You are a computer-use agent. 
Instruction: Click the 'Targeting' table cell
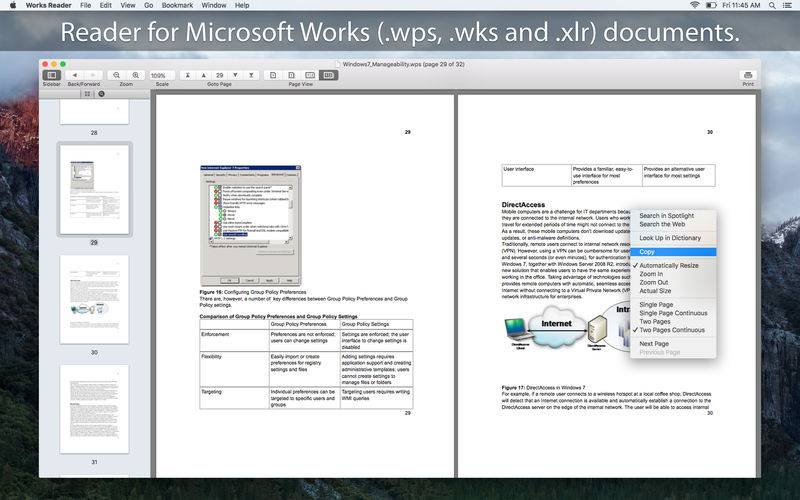click(x=234, y=398)
